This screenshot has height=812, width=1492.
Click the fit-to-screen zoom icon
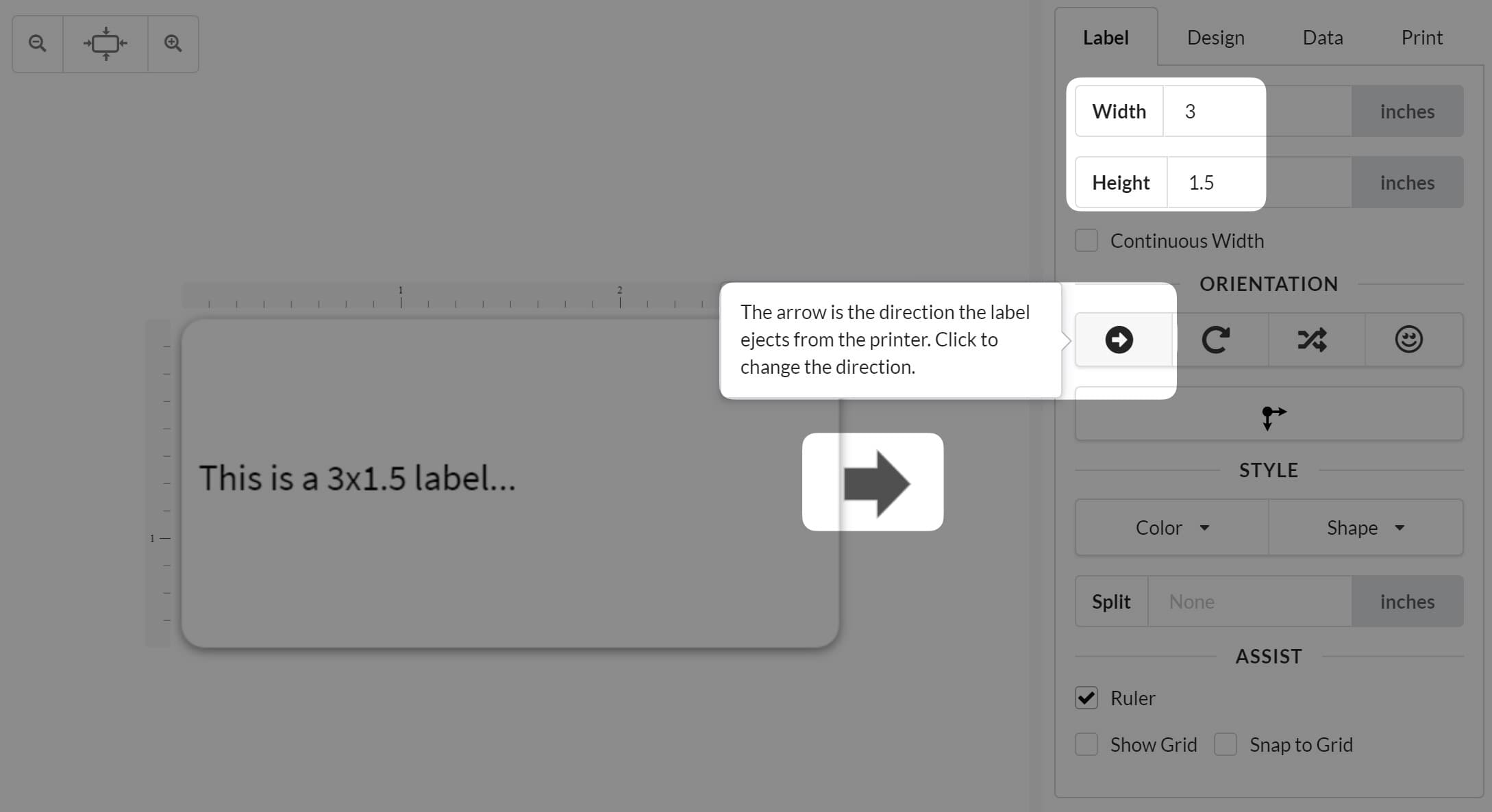[105, 44]
